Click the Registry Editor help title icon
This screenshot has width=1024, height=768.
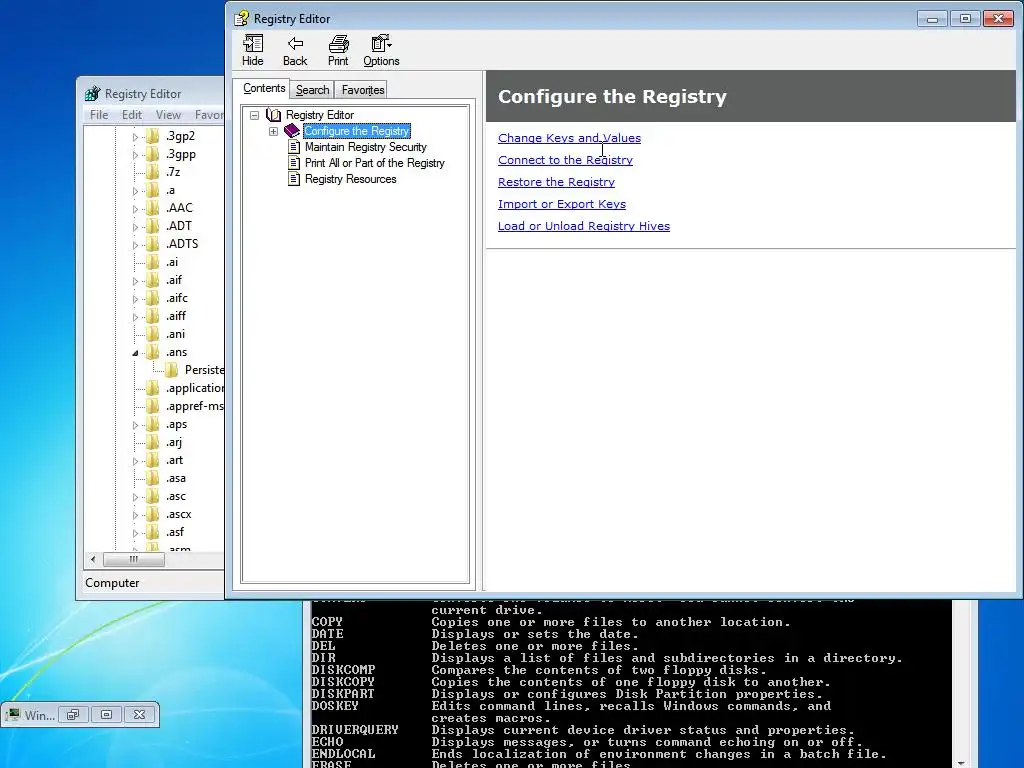coord(242,18)
